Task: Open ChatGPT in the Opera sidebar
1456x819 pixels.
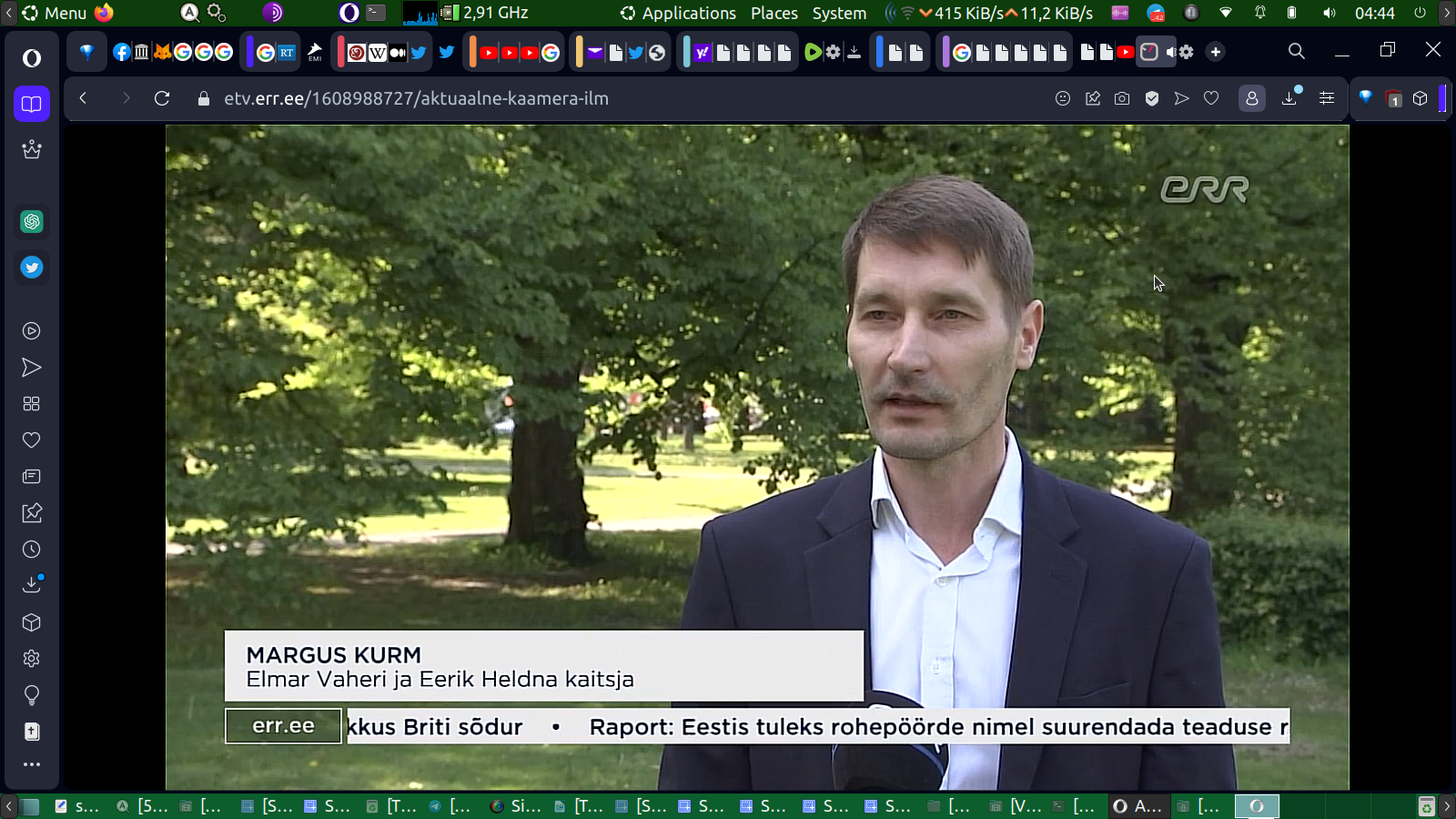Action: [32, 221]
